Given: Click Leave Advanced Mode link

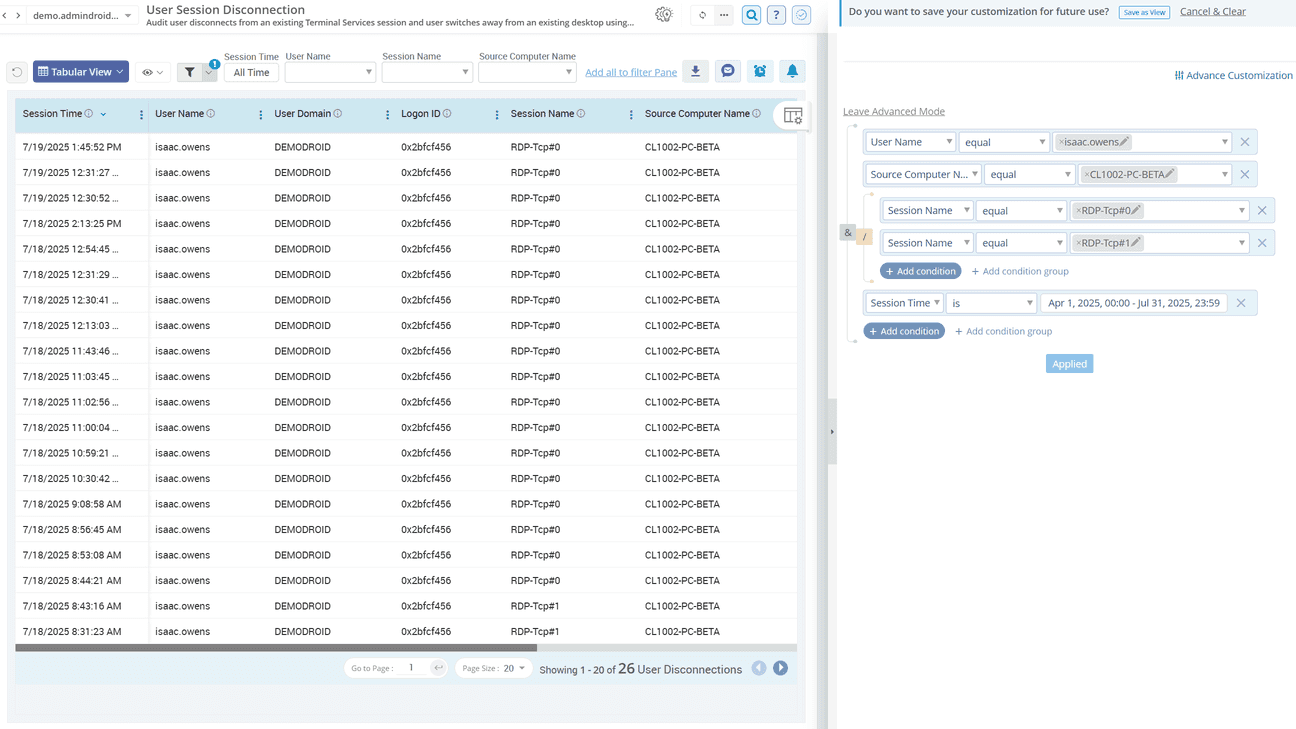Looking at the screenshot, I should coord(894,111).
